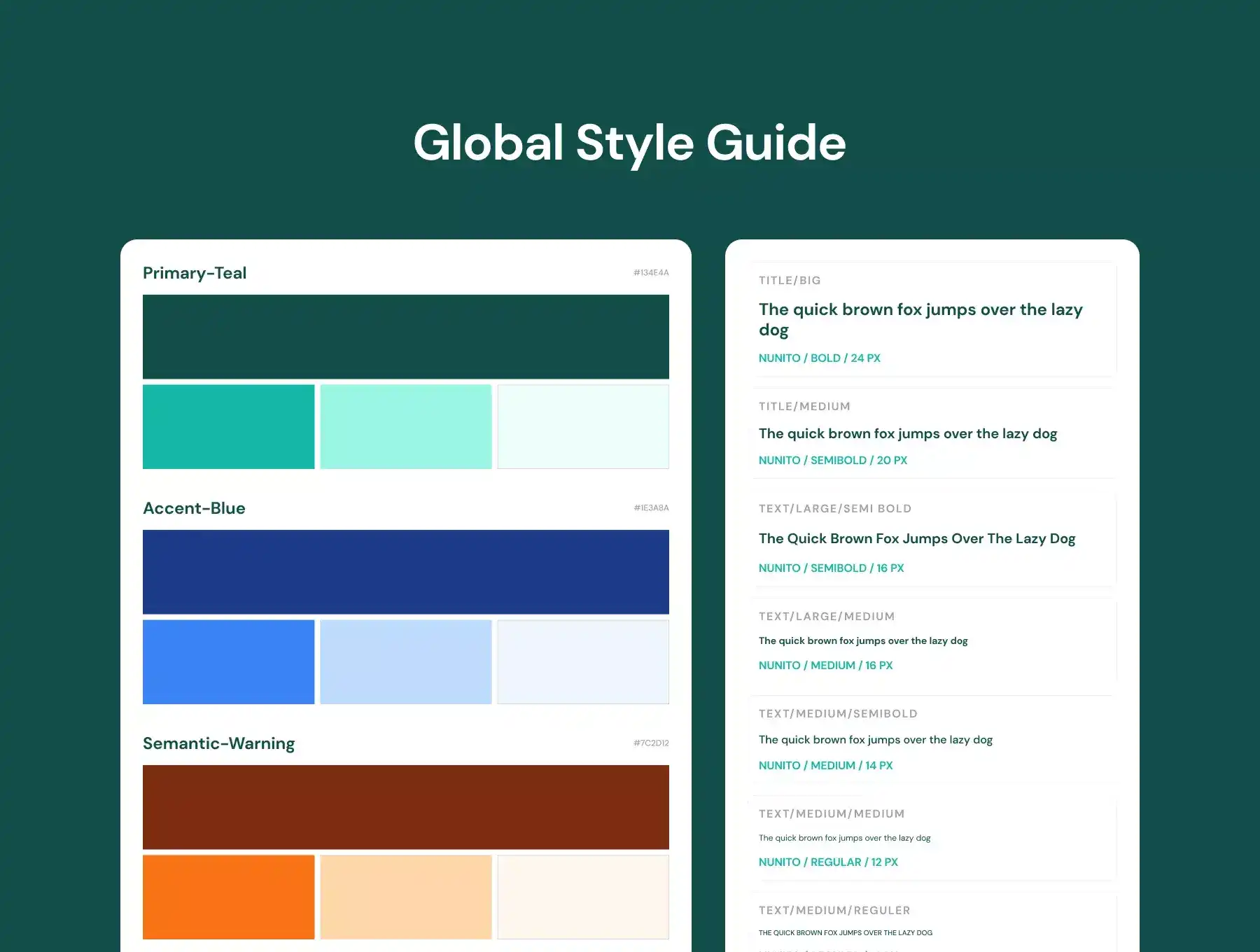Click the #7C2D12 hex code label
Image resolution: width=1260 pixels, height=952 pixels.
tap(651, 743)
